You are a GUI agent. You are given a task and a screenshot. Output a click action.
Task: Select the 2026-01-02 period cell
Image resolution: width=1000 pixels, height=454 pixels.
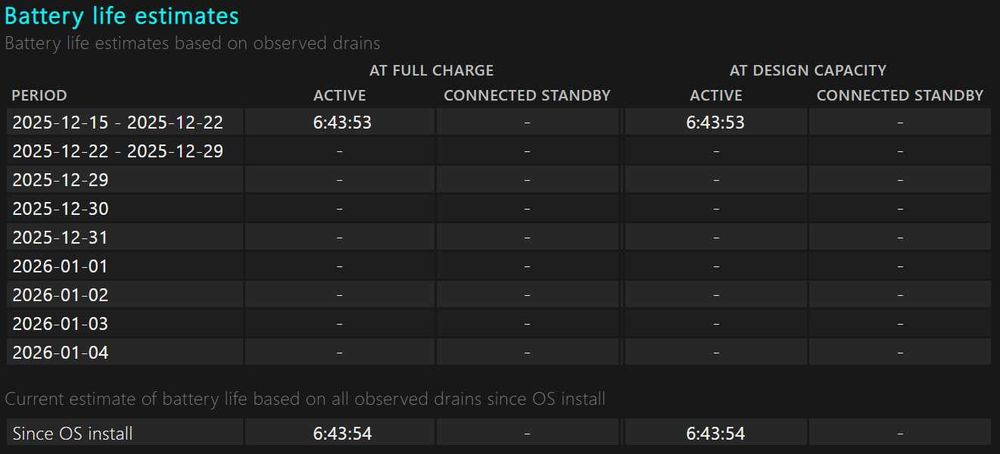60,295
